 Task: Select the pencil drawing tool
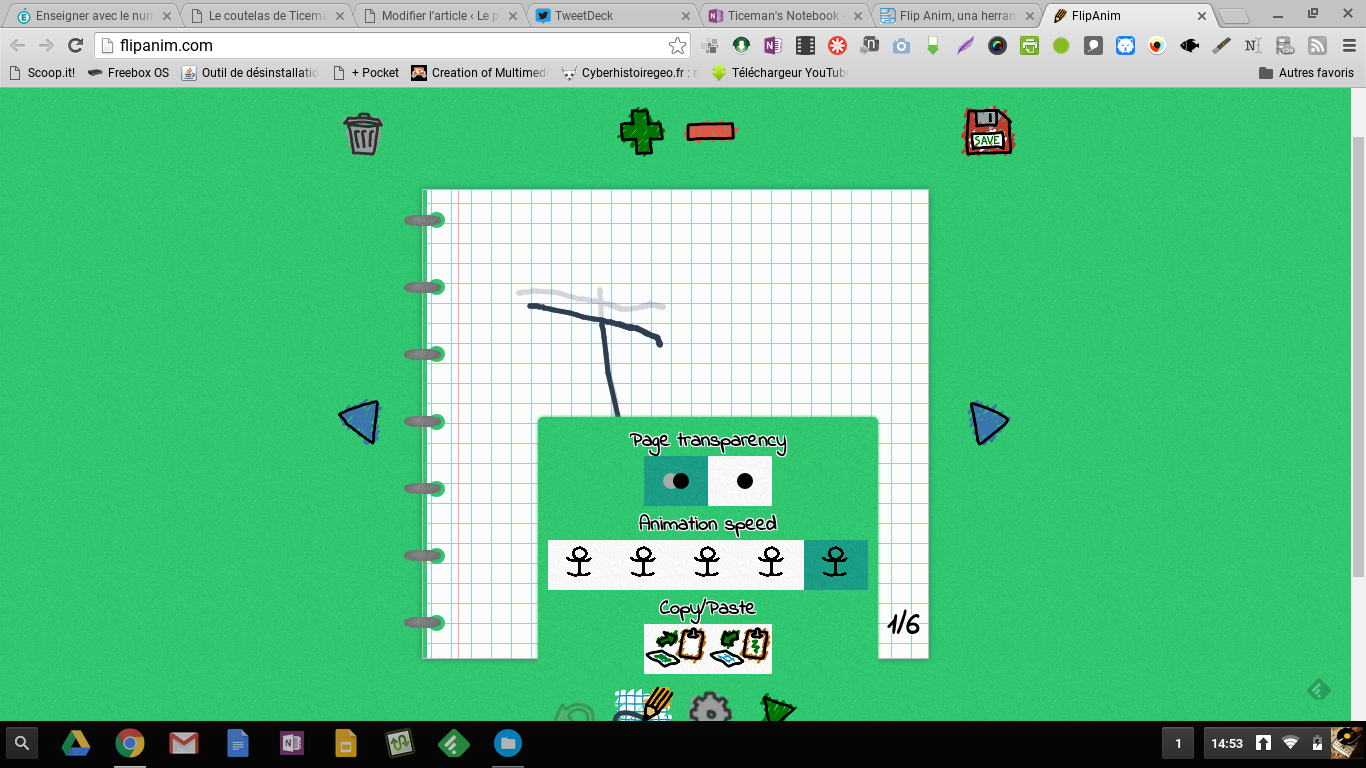pyautogui.click(x=644, y=705)
